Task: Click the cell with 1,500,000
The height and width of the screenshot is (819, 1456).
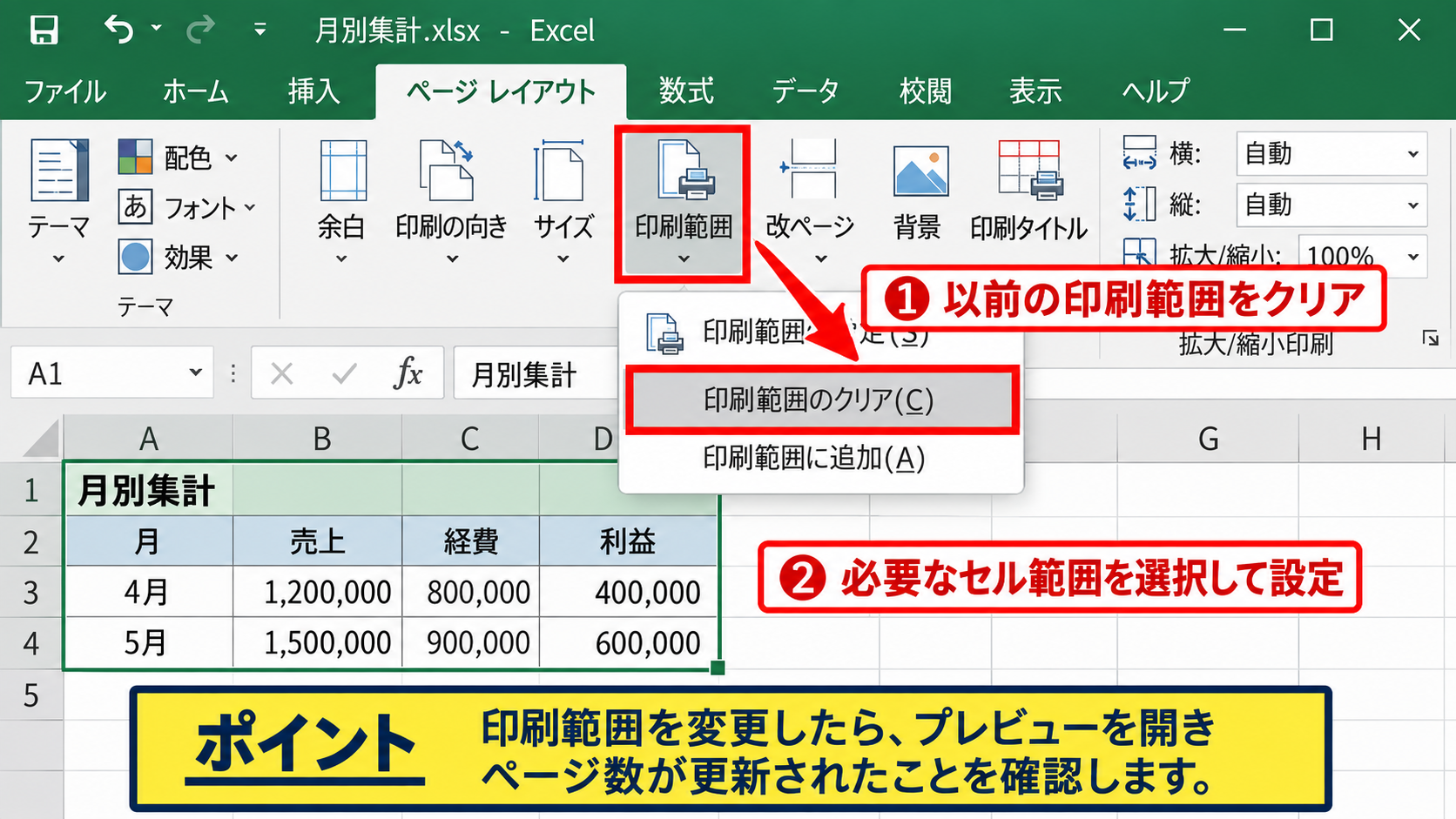Action: [x=318, y=642]
